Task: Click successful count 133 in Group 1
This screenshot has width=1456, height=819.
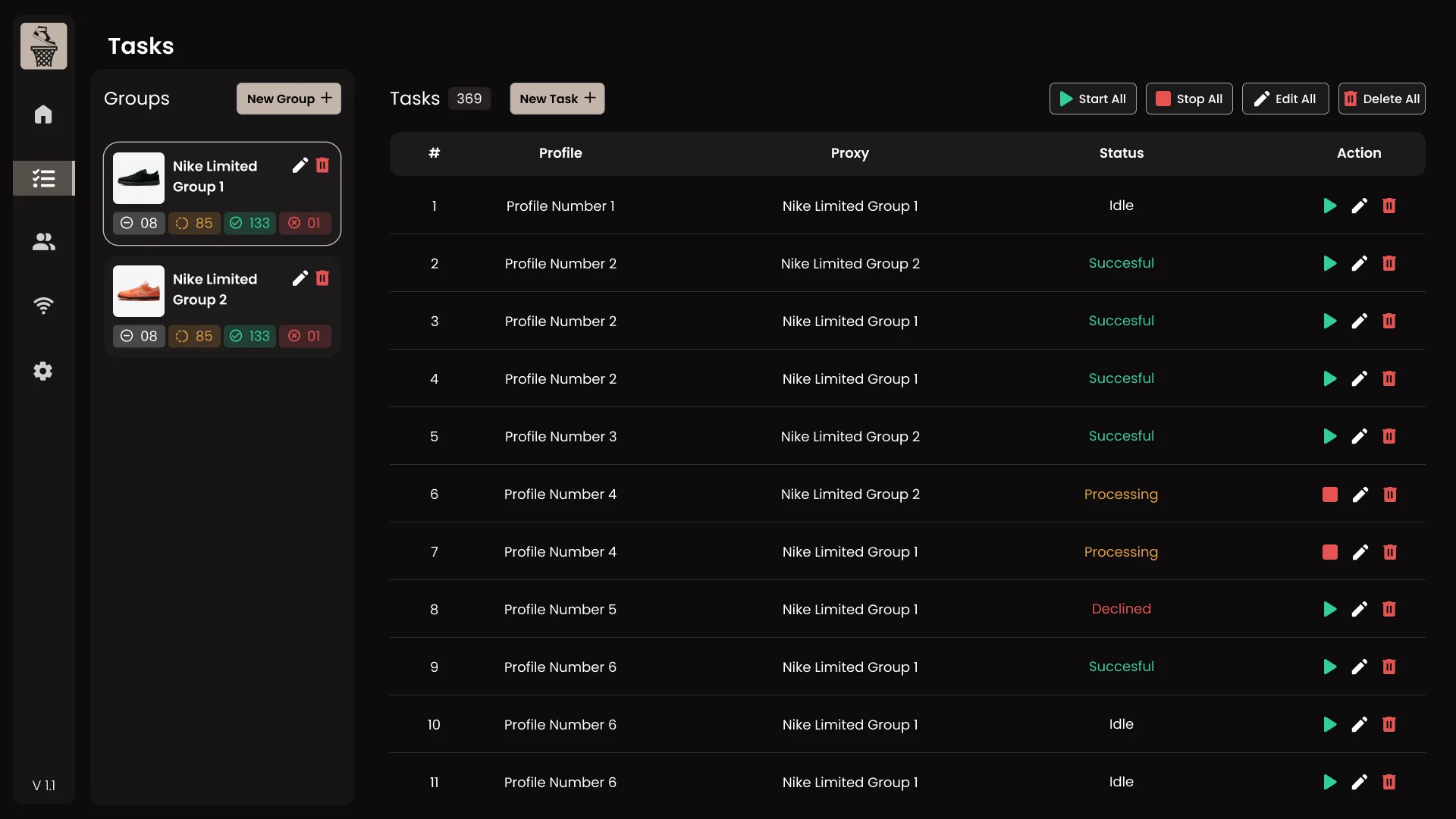Action: pos(249,223)
